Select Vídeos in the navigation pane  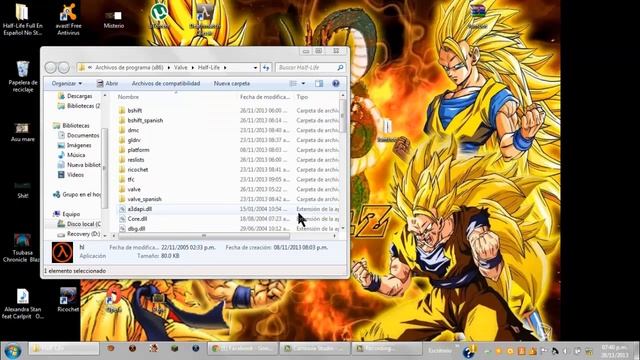[x=75, y=175]
